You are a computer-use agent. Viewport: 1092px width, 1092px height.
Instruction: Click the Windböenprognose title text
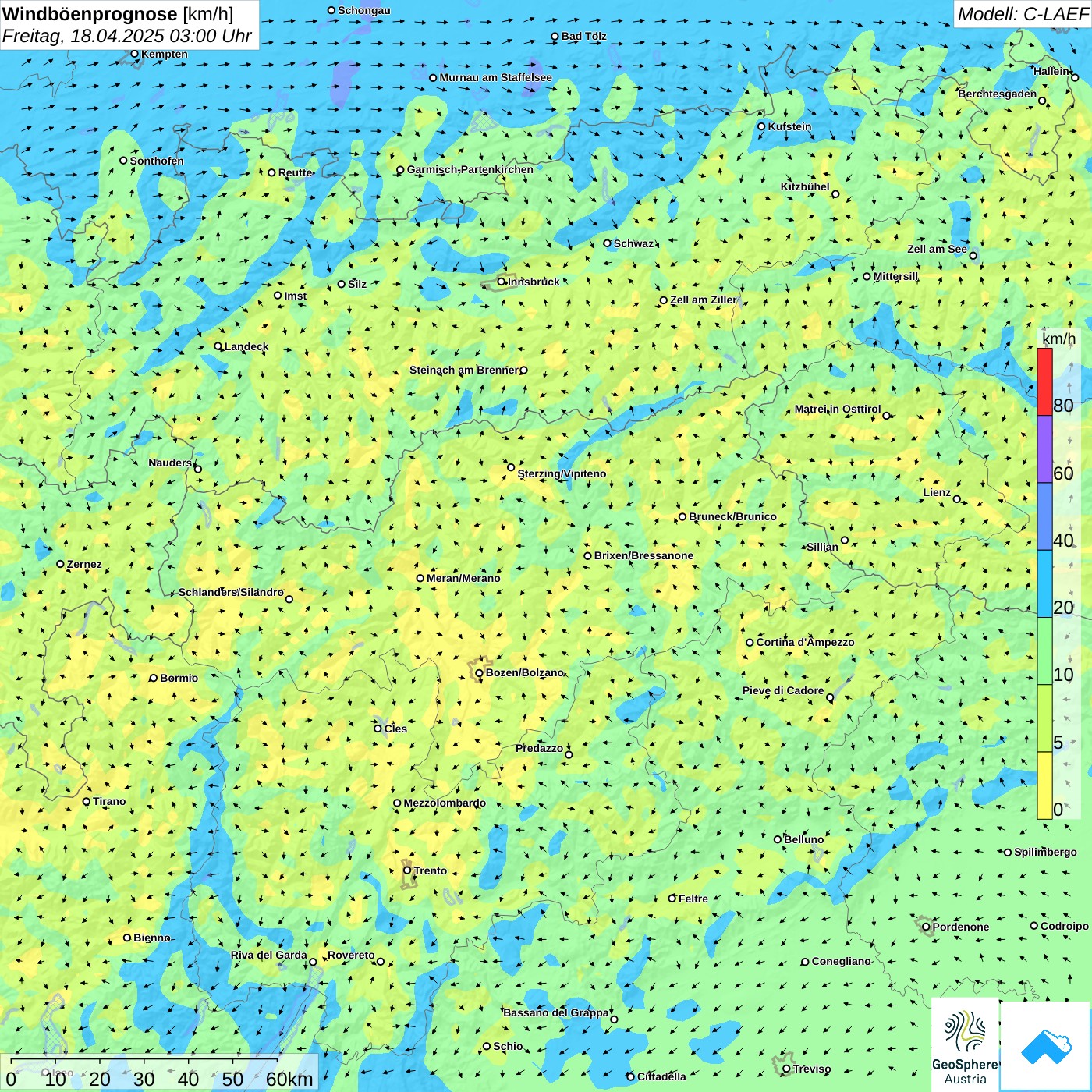click(90, 14)
